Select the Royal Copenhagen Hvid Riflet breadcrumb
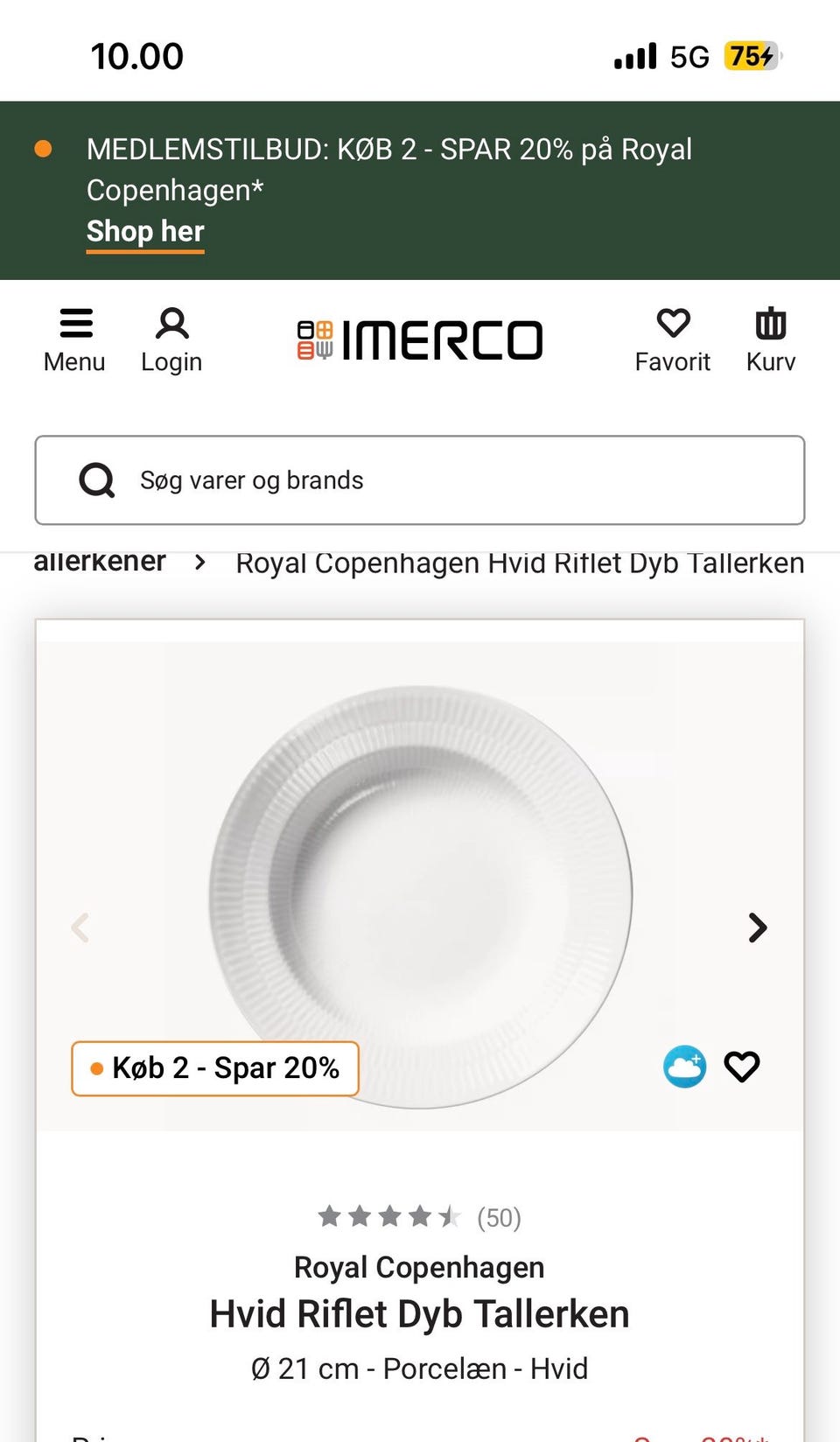This screenshot has width=840, height=1442. click(520, 563)
